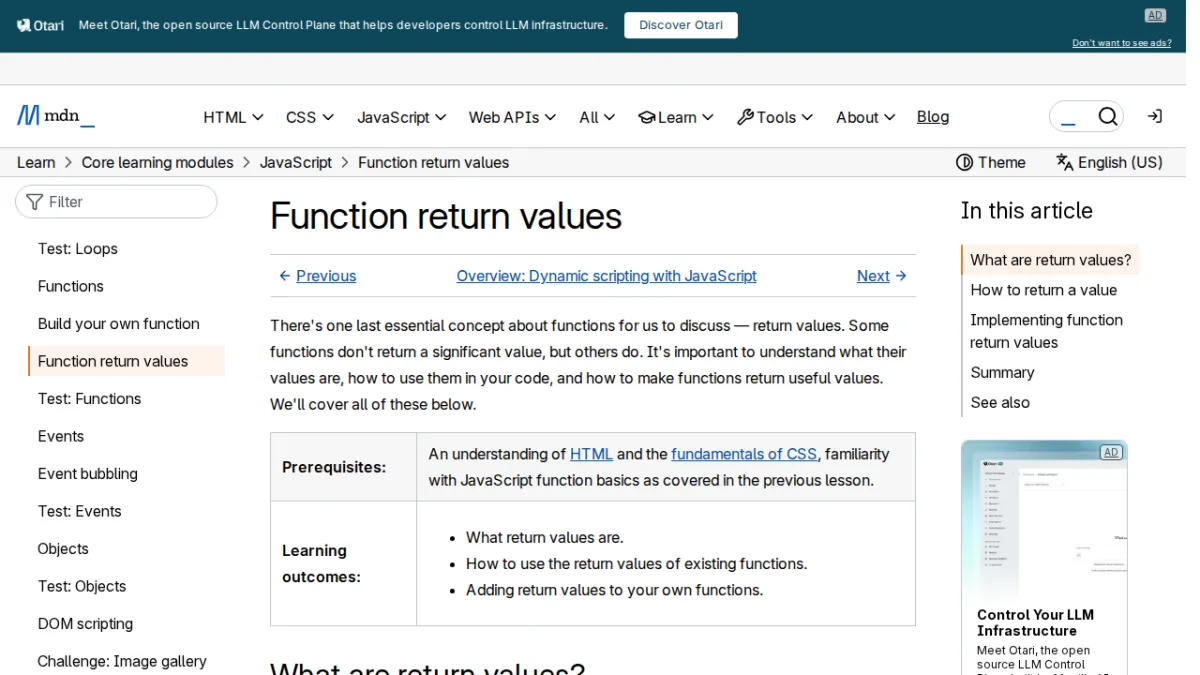The image size is (1200, 675).
Task: Click Core learning modules breadcrumb
Action: (158, 162)
